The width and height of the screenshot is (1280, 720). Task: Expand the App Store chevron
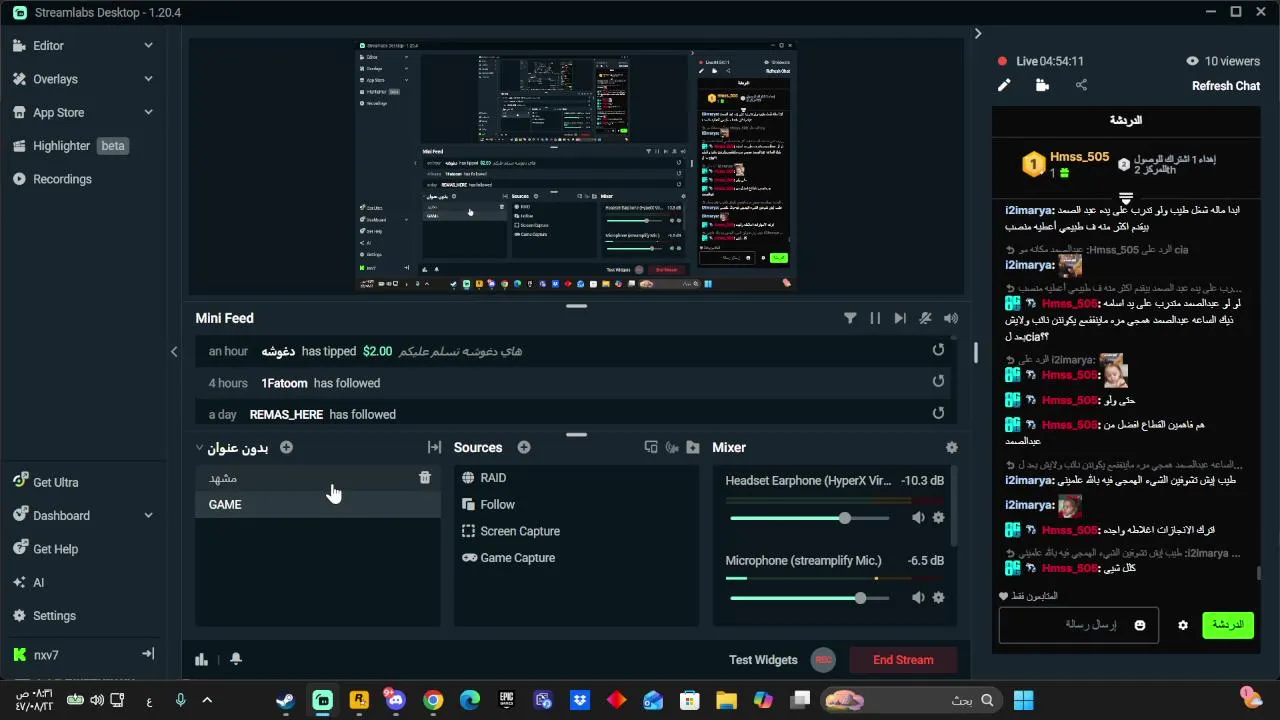click(148, 112)
